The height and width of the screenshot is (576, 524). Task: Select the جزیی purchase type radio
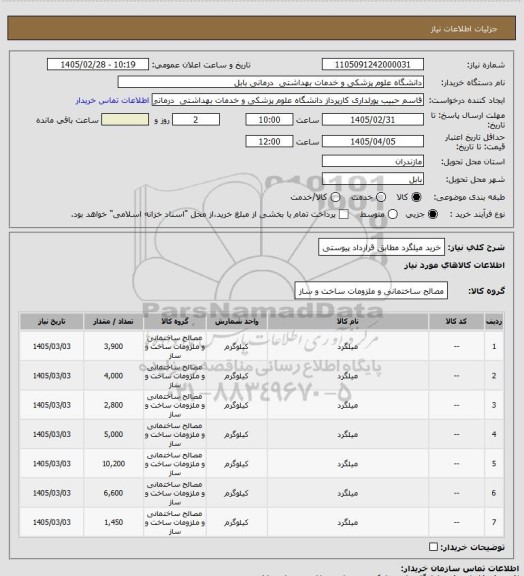433,214
